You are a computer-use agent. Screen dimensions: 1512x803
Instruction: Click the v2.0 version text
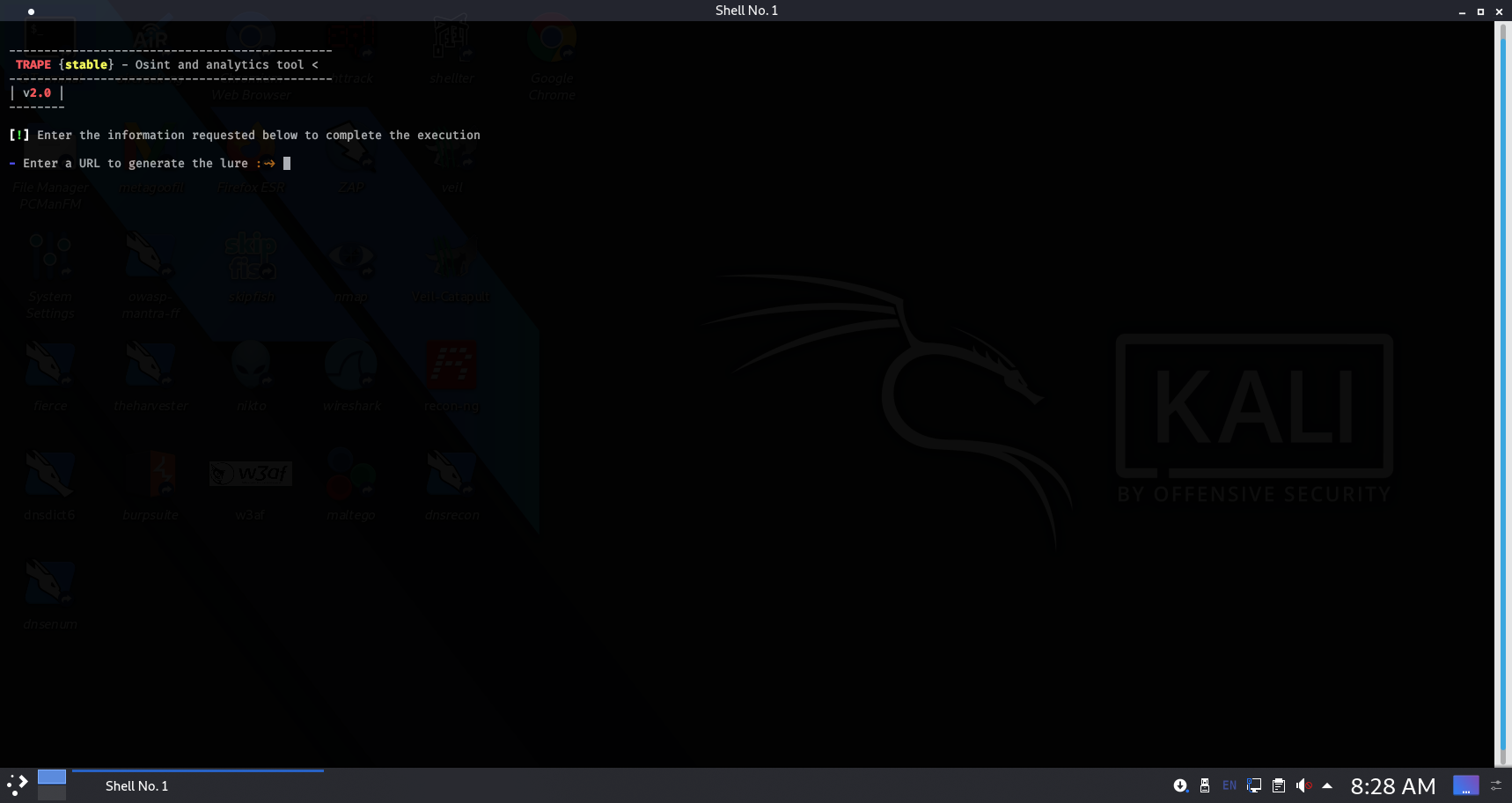coord(37,92)
